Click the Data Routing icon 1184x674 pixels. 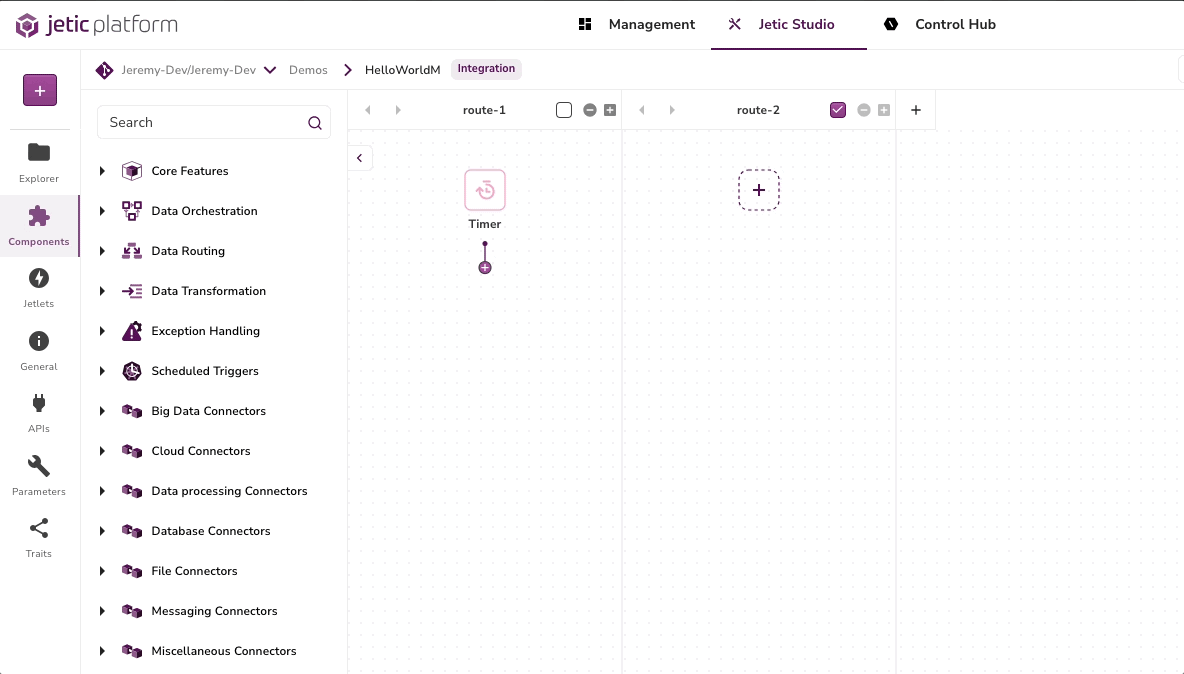coord(132,251)
